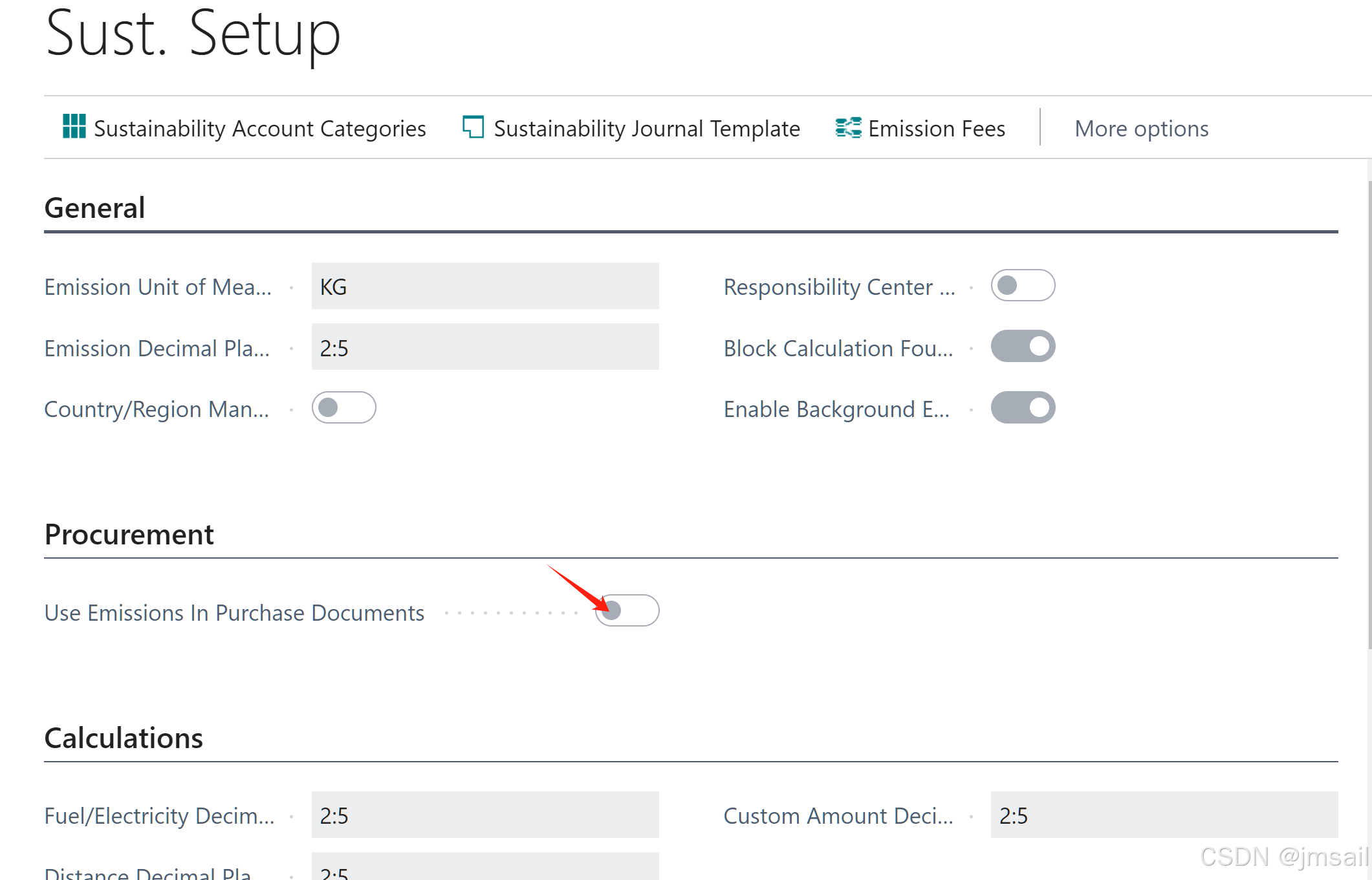Click the Custom Amount Decimal Places field

click(1164, 815)
